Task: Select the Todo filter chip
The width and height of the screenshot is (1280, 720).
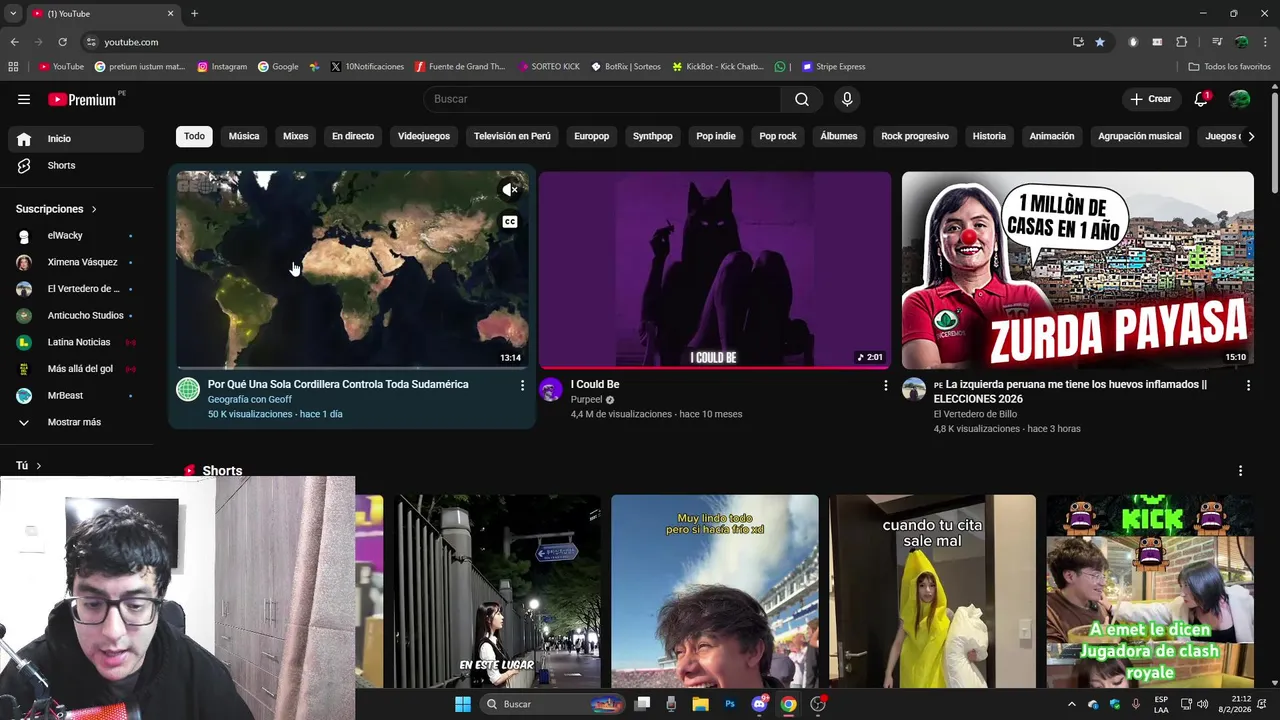Action: point(194,136)
